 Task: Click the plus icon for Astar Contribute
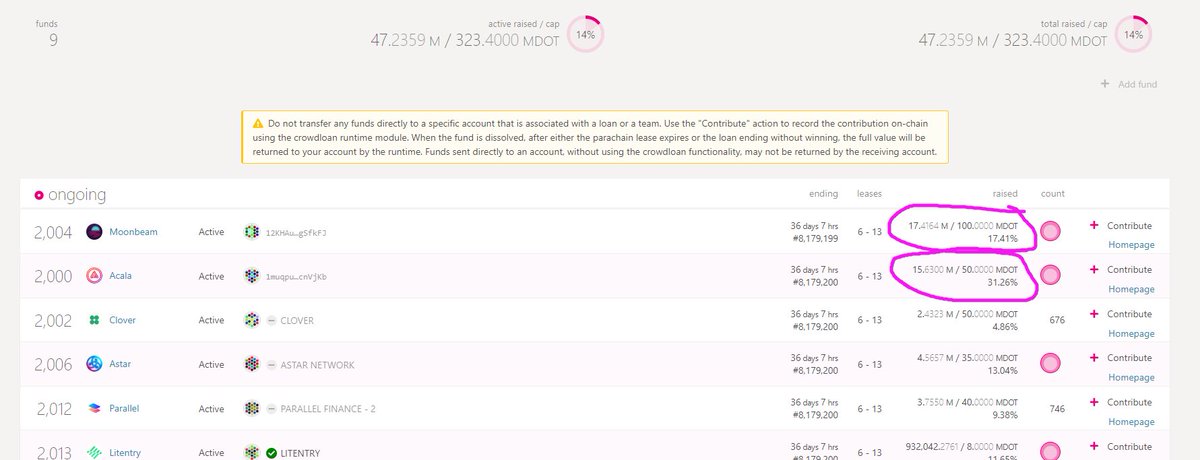(x=1094, y=357)
